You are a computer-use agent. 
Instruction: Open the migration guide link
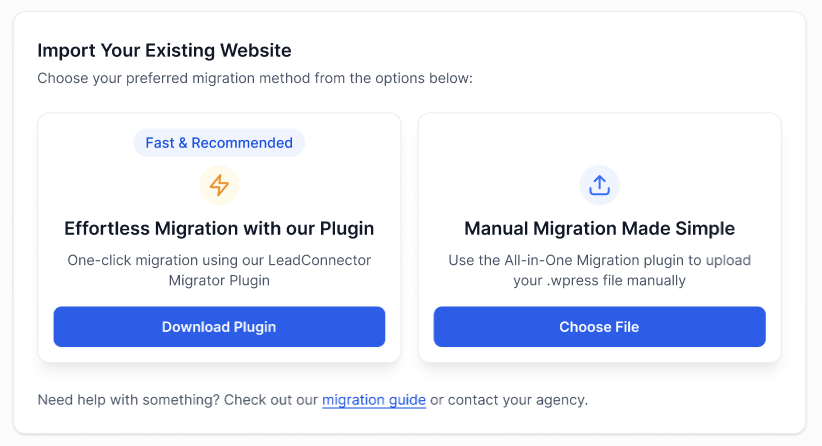374,400
